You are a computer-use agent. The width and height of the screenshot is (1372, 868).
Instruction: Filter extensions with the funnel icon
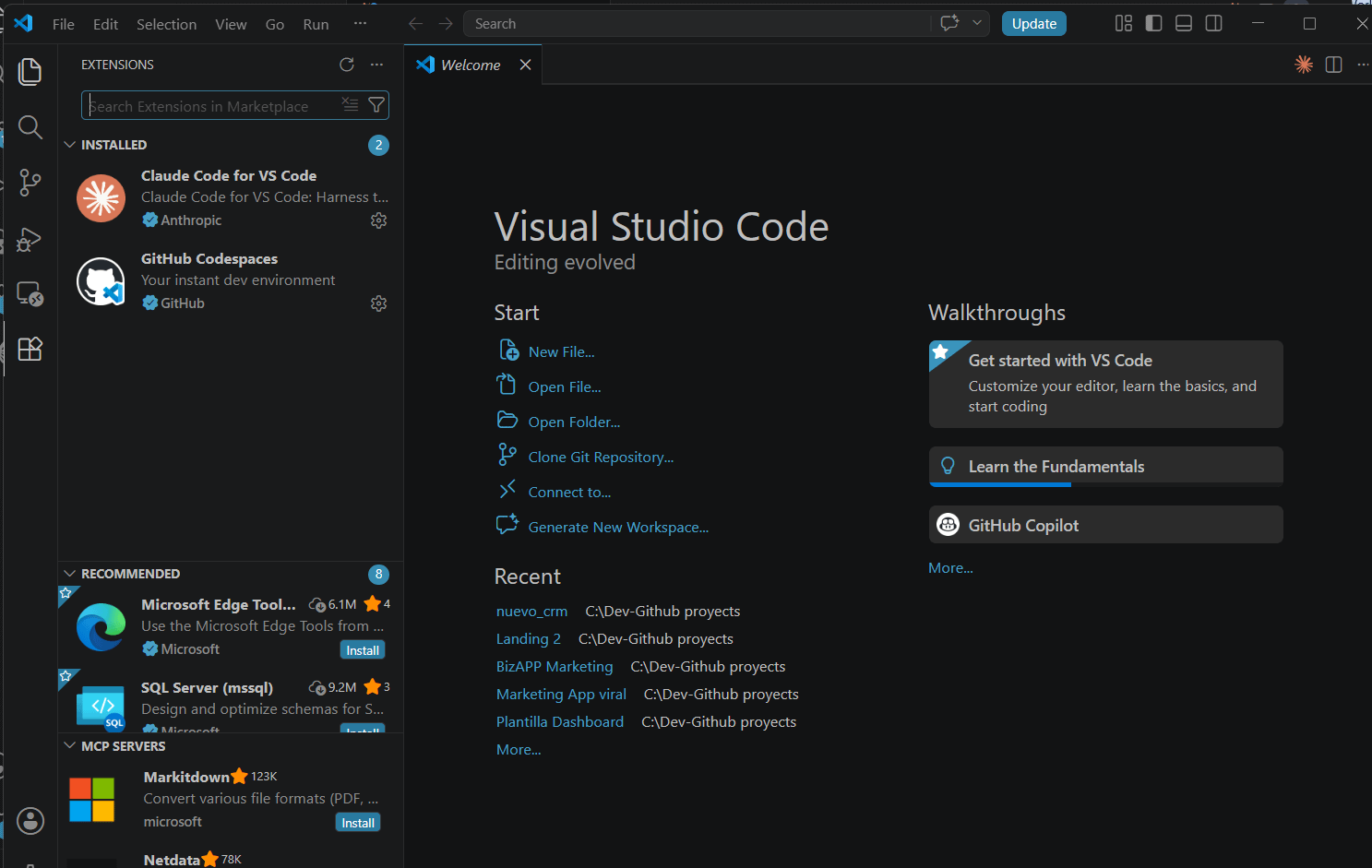376,105
